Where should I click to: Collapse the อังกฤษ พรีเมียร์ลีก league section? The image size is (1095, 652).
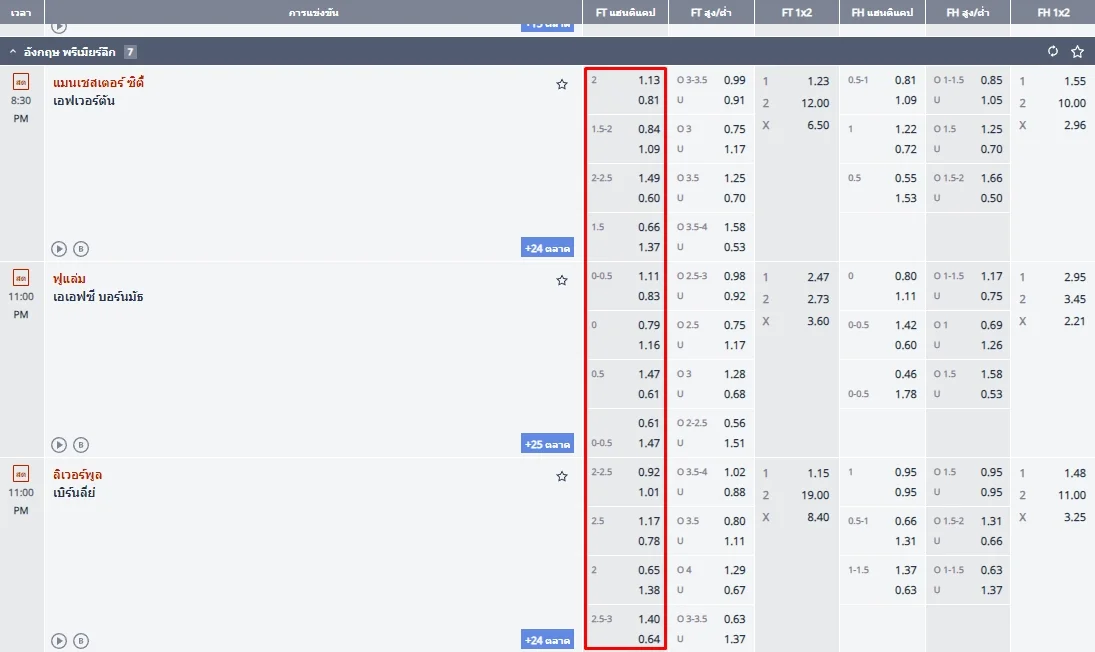(13, 52)
